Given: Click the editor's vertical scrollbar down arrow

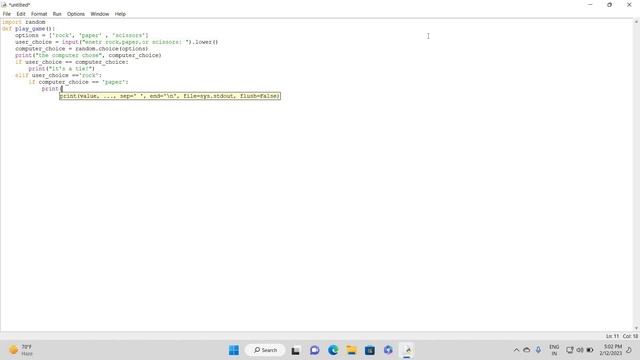Looking at the screenshot, I should 636,328.
